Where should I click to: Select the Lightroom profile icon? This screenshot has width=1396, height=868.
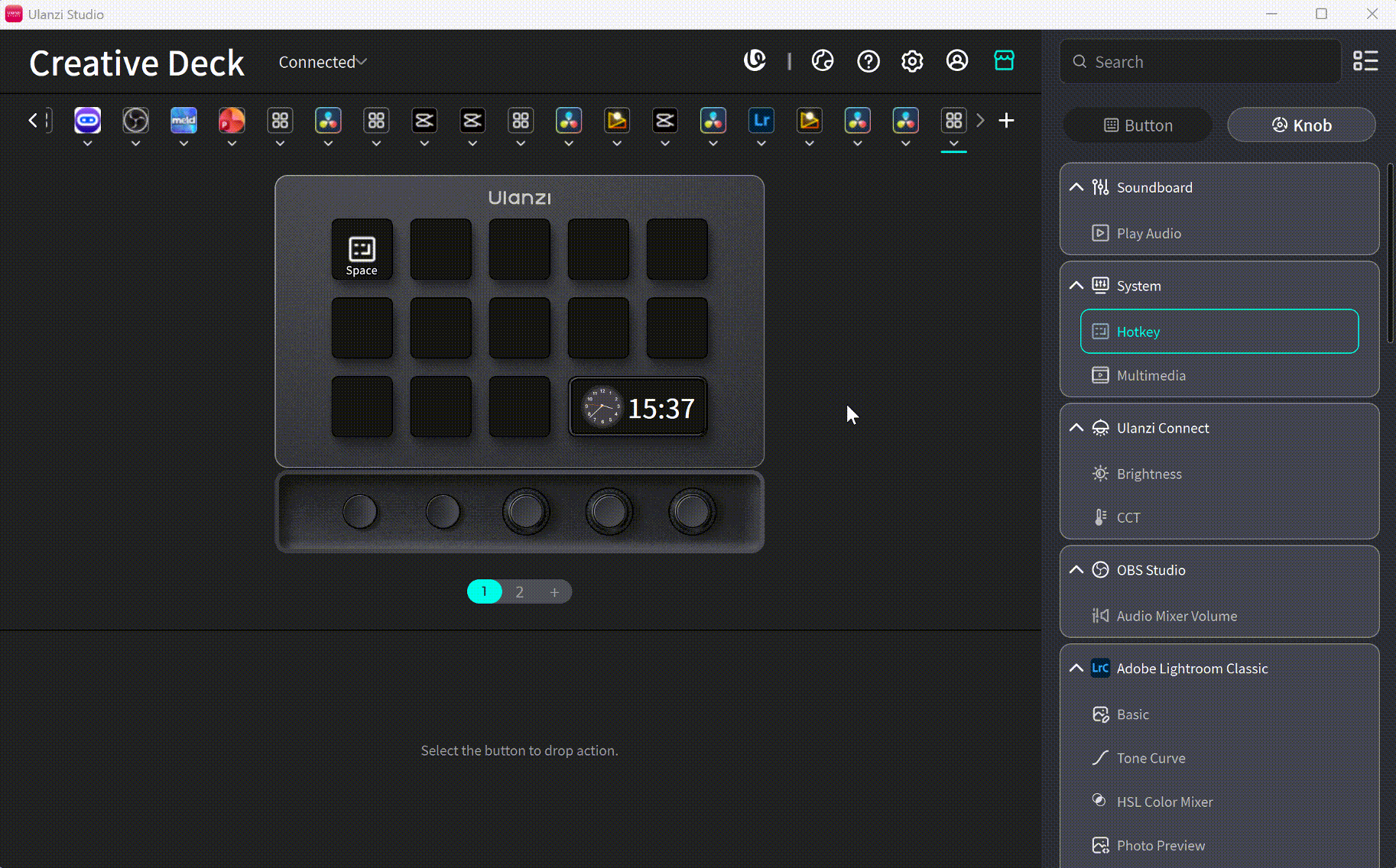click(761, 121)
